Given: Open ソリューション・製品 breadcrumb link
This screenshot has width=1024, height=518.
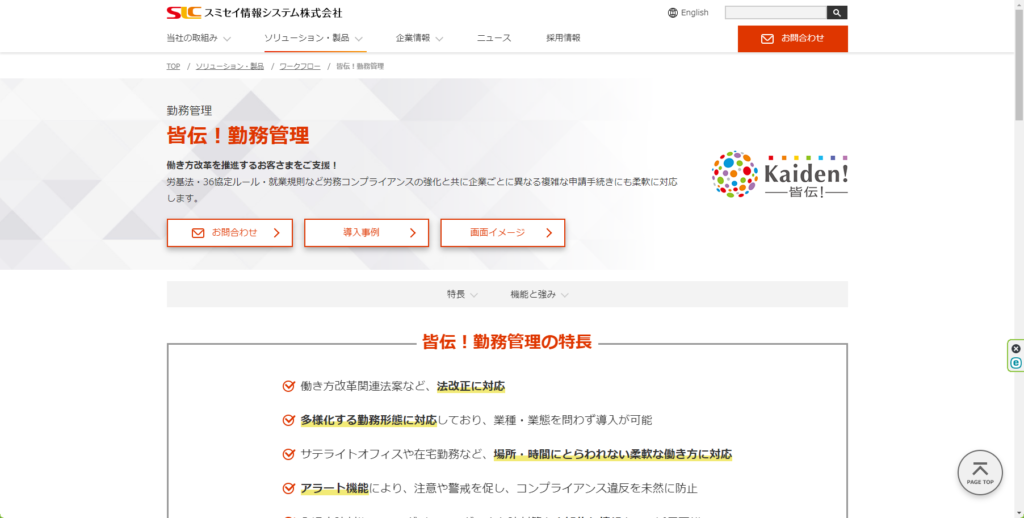Looking at the screenshot, I should pos(230,67).
